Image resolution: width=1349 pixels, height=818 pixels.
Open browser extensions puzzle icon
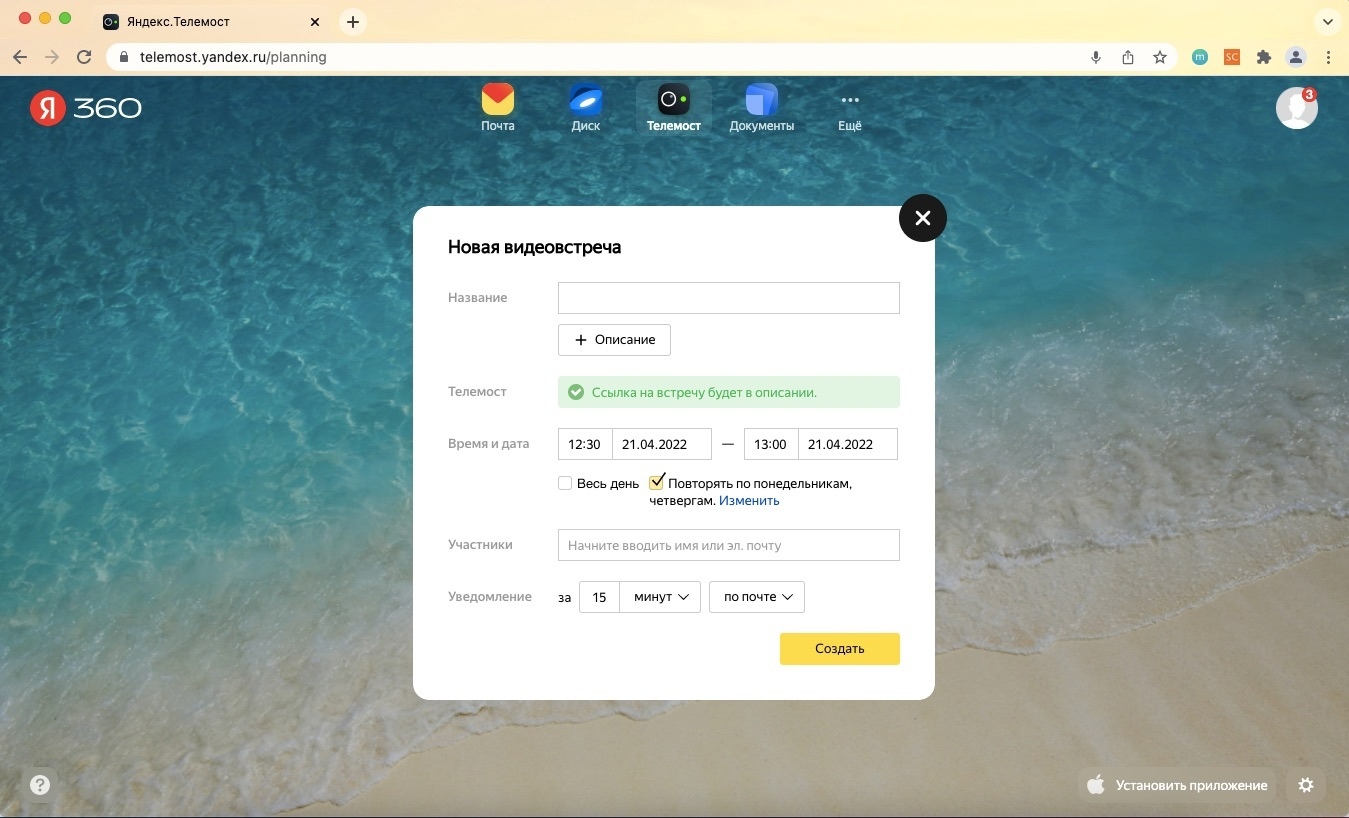click(x=1264, y=57)
